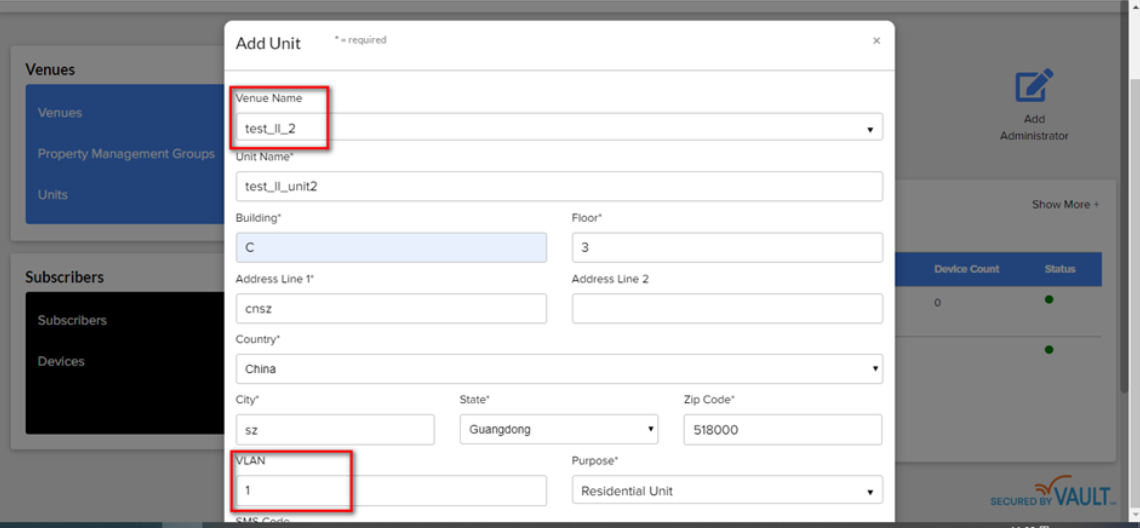Click the Unit Name input field

[x=558, y=186]
